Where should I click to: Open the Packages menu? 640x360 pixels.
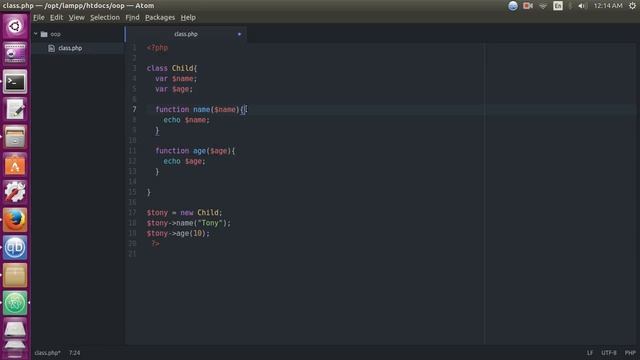(x=160, y=18)
